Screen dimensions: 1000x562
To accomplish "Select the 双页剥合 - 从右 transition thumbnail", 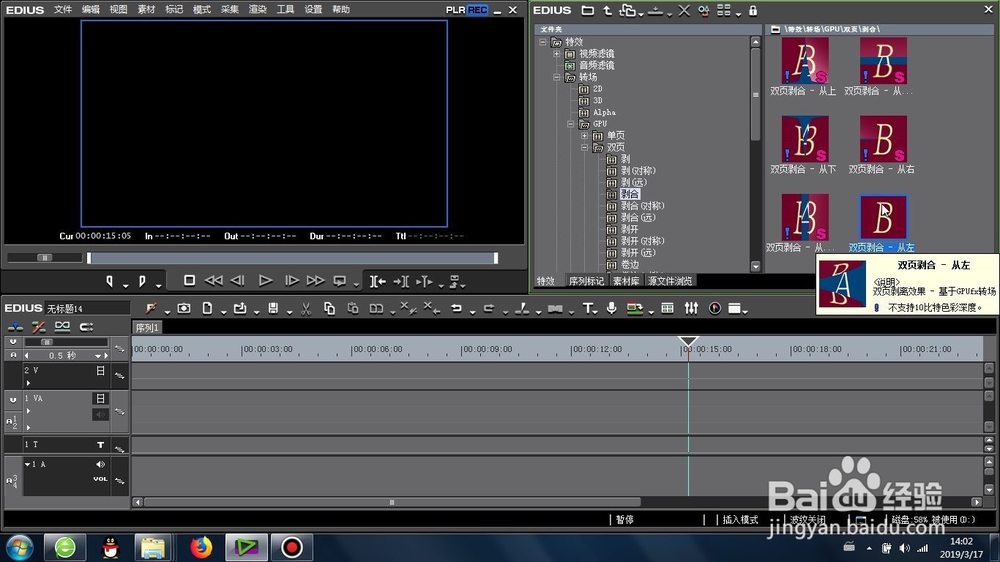I will 883,139.
